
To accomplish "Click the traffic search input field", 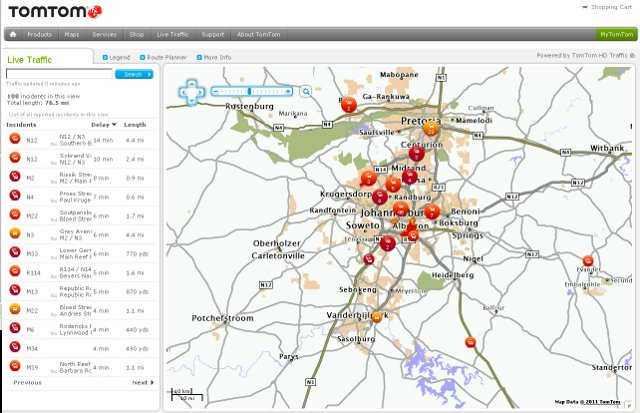I will coord(60,74).
